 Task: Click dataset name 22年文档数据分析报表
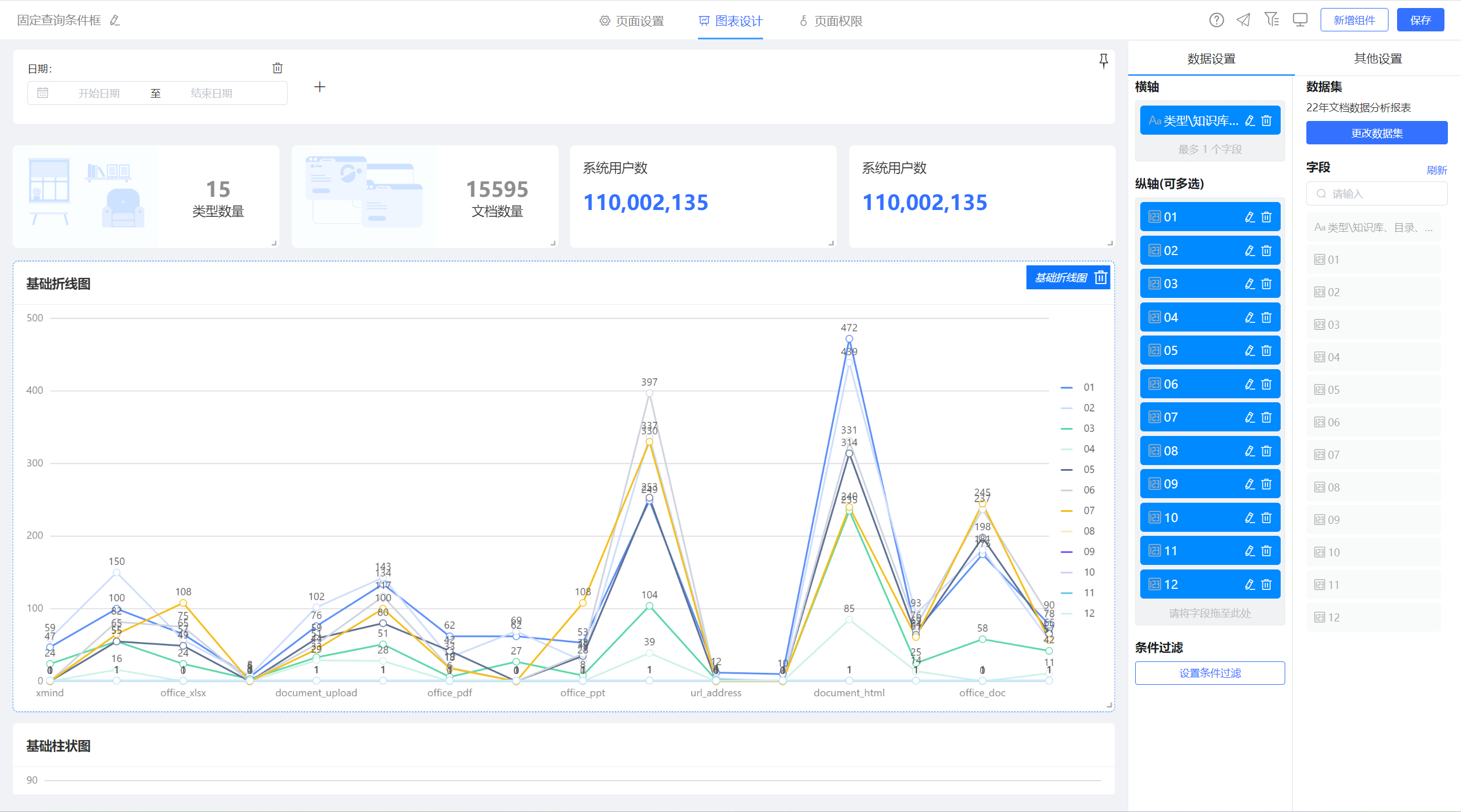(1358, 107)
